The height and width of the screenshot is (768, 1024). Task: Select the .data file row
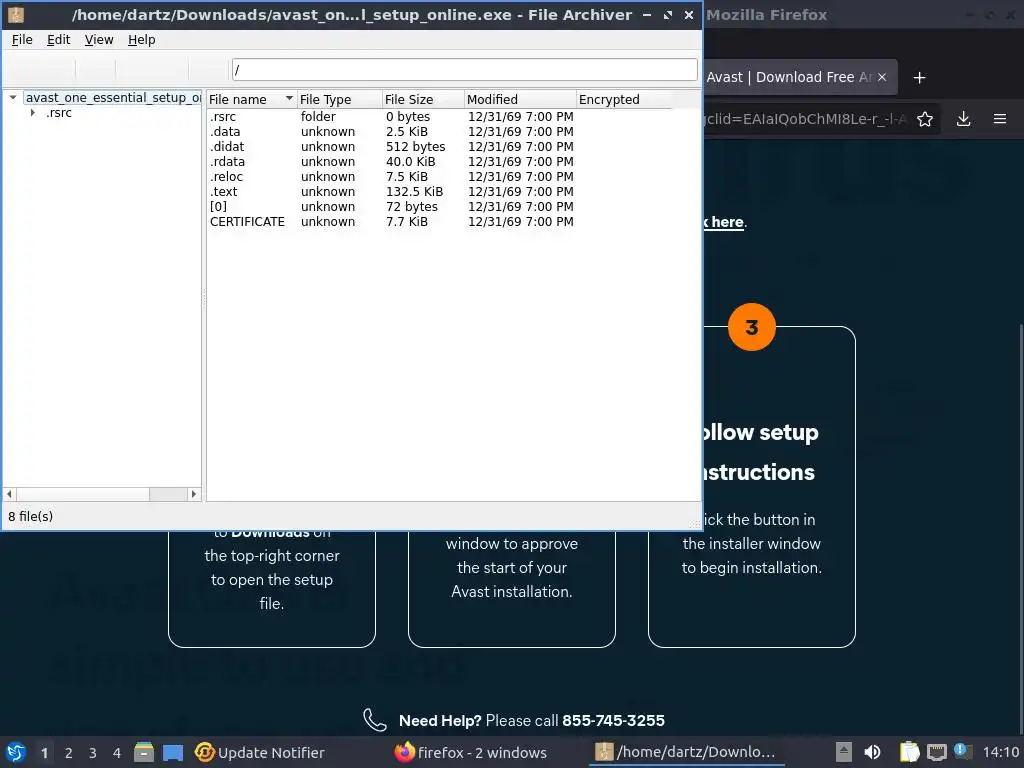pos(439,131)
